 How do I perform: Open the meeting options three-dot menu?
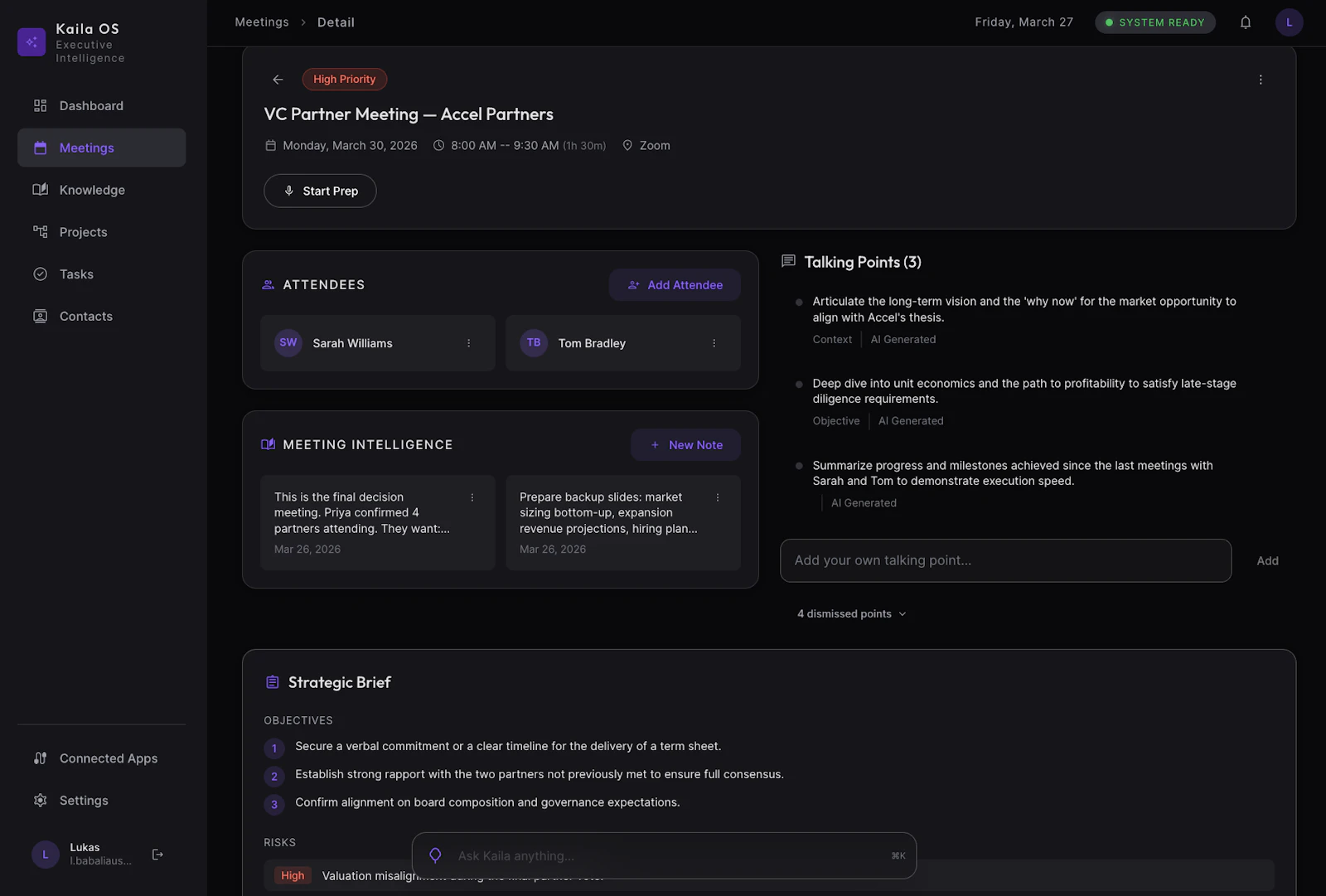pyautogui.click(x=1261, y=80)
